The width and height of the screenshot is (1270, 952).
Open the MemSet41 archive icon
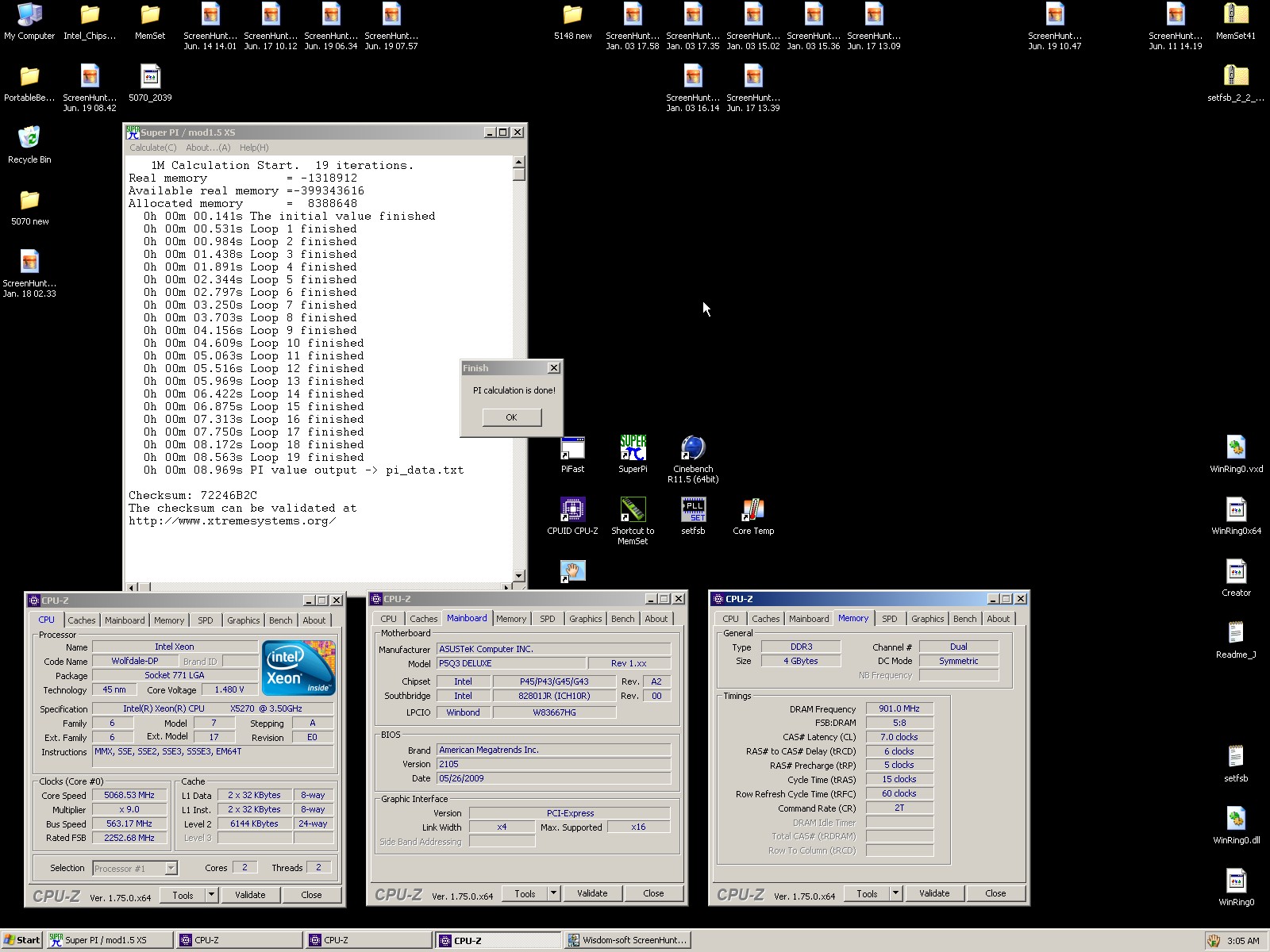click(x=1236, y=21)
